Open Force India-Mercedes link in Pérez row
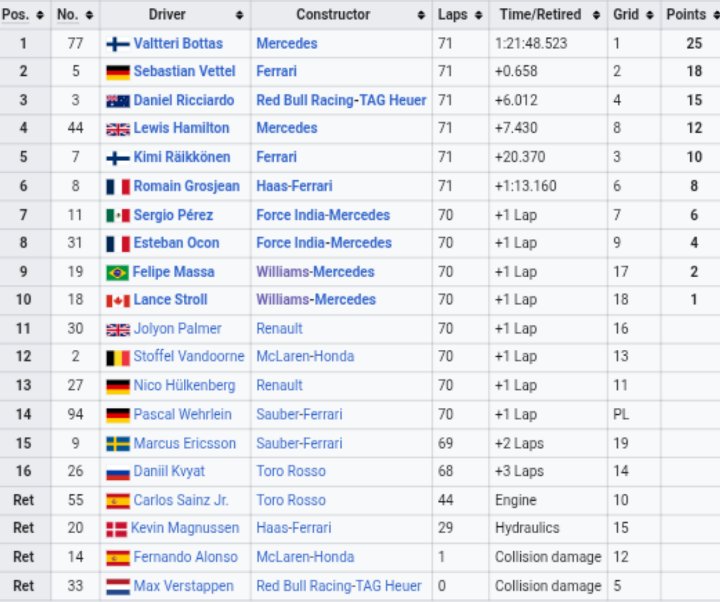Viewport: 720px width, 602px height. click(x=323, y=215)
